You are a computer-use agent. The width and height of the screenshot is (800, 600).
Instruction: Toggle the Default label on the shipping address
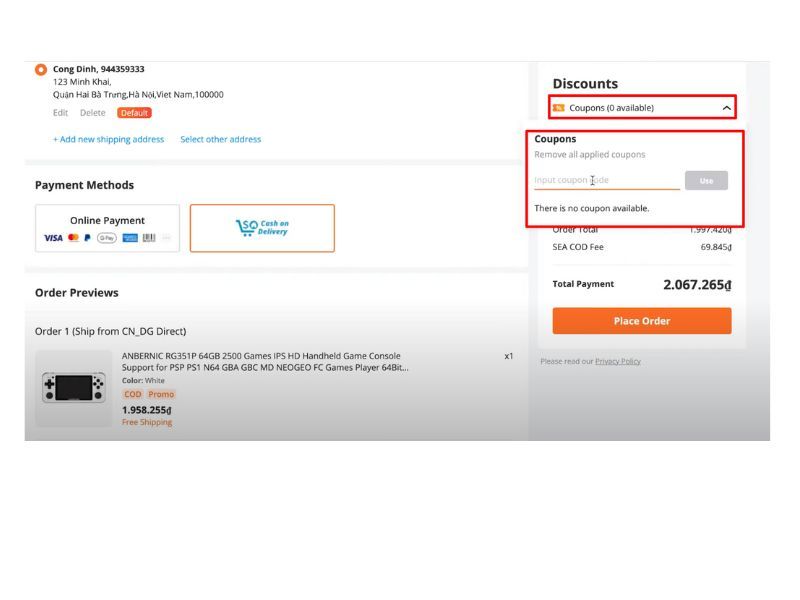click(134, 112)
